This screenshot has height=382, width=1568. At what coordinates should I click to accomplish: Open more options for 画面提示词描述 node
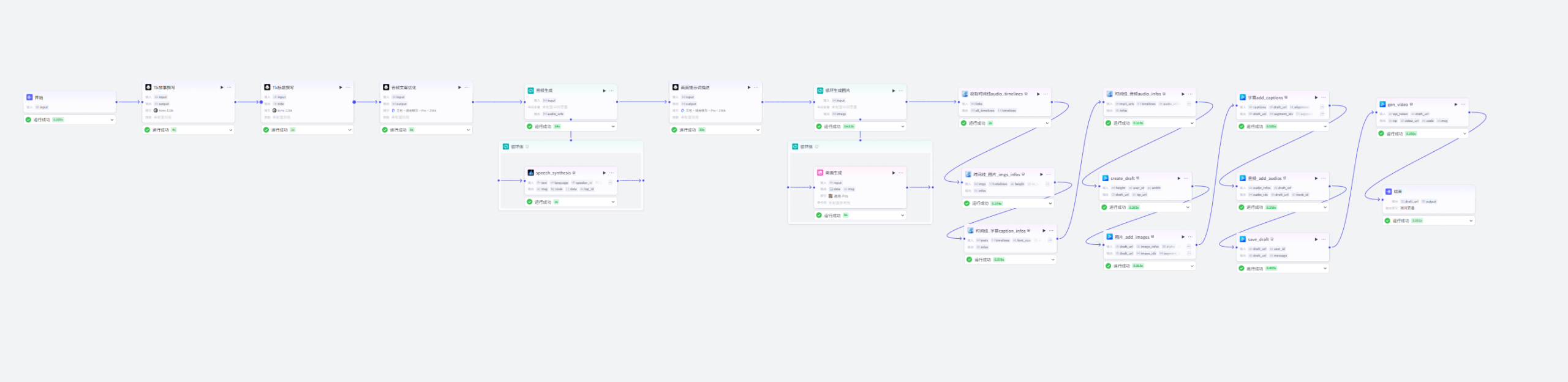756,88
